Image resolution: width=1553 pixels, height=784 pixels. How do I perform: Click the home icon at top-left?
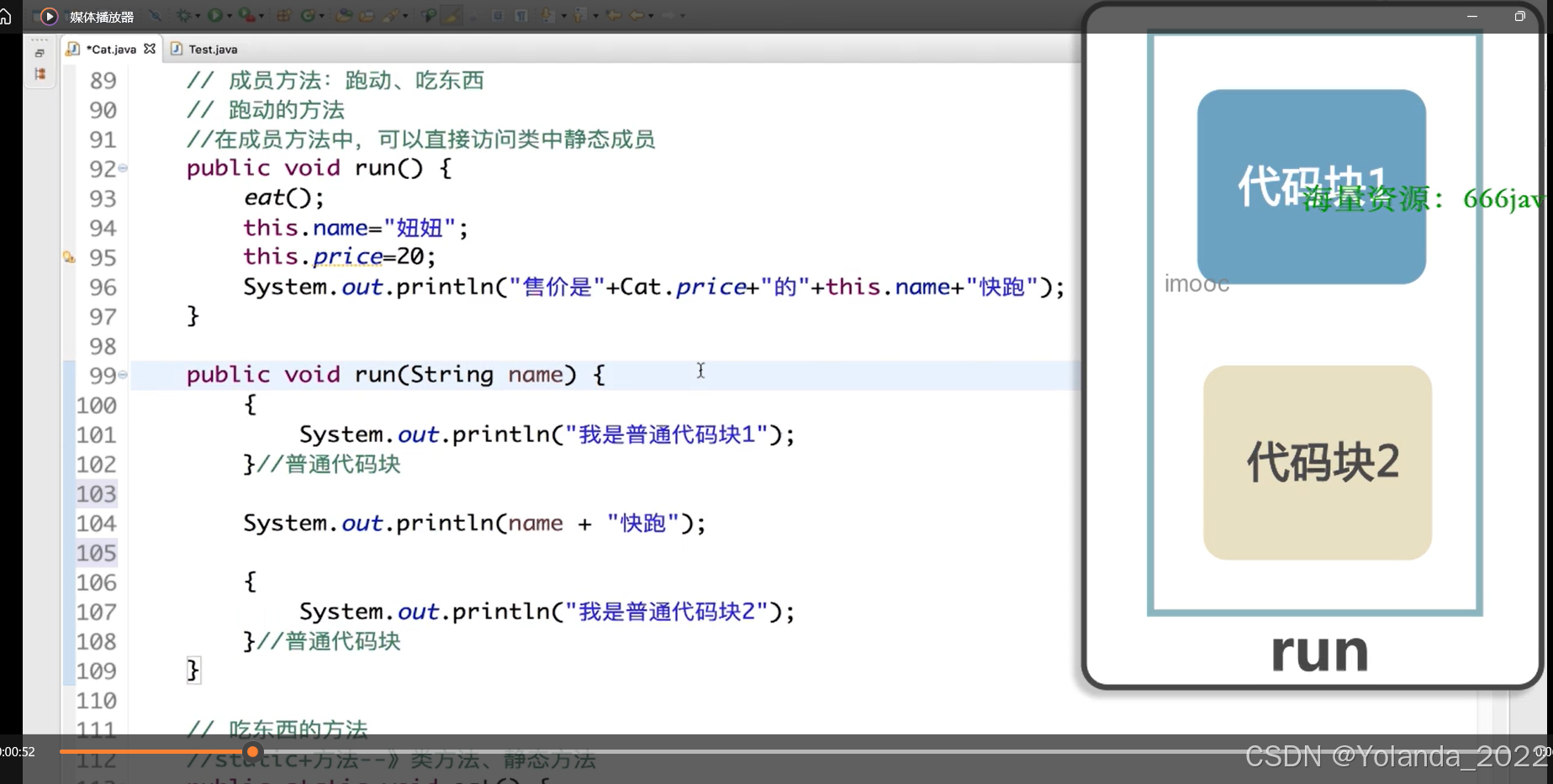[6, 16]
